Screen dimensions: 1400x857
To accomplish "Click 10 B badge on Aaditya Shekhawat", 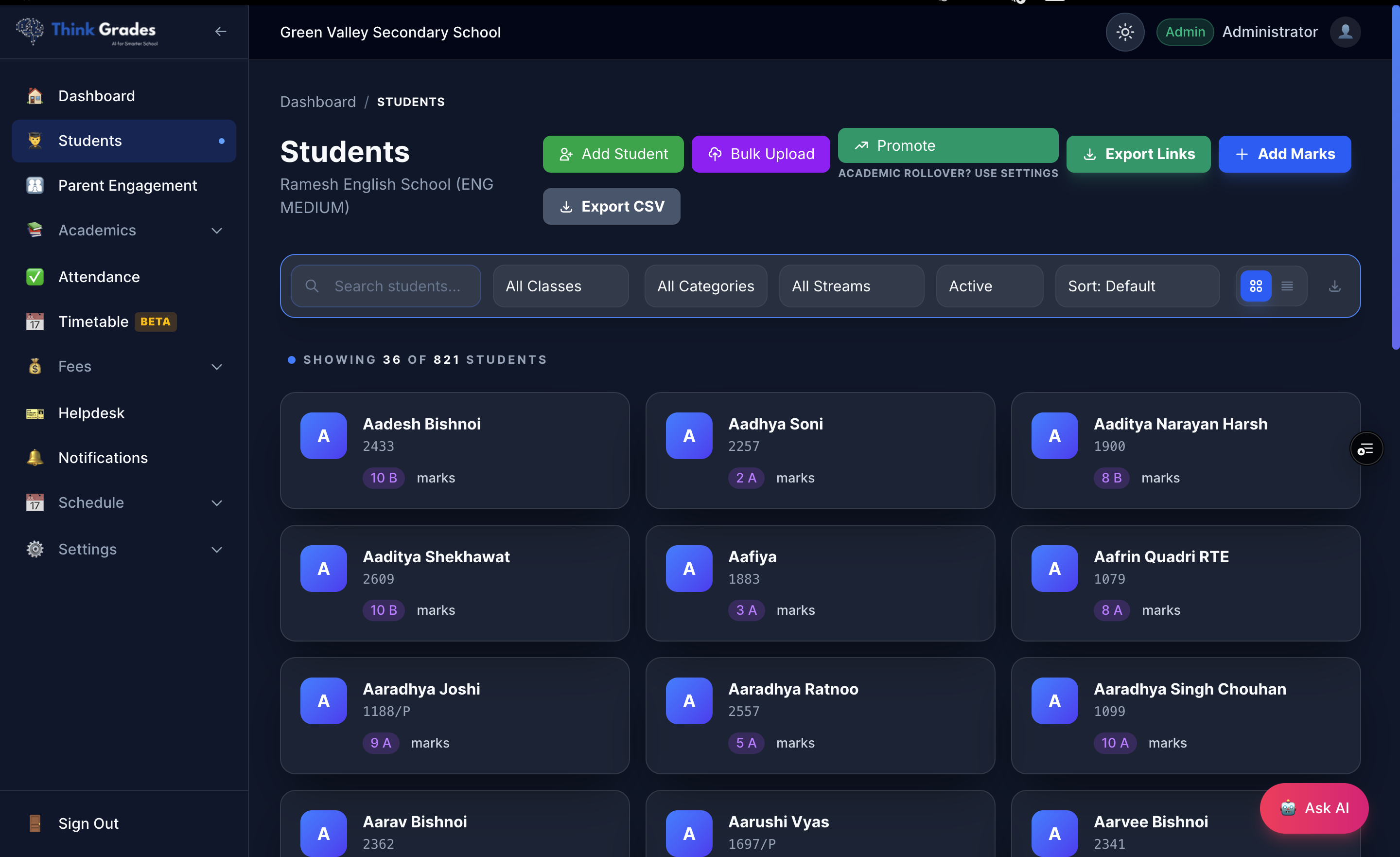I will point(384,611).
